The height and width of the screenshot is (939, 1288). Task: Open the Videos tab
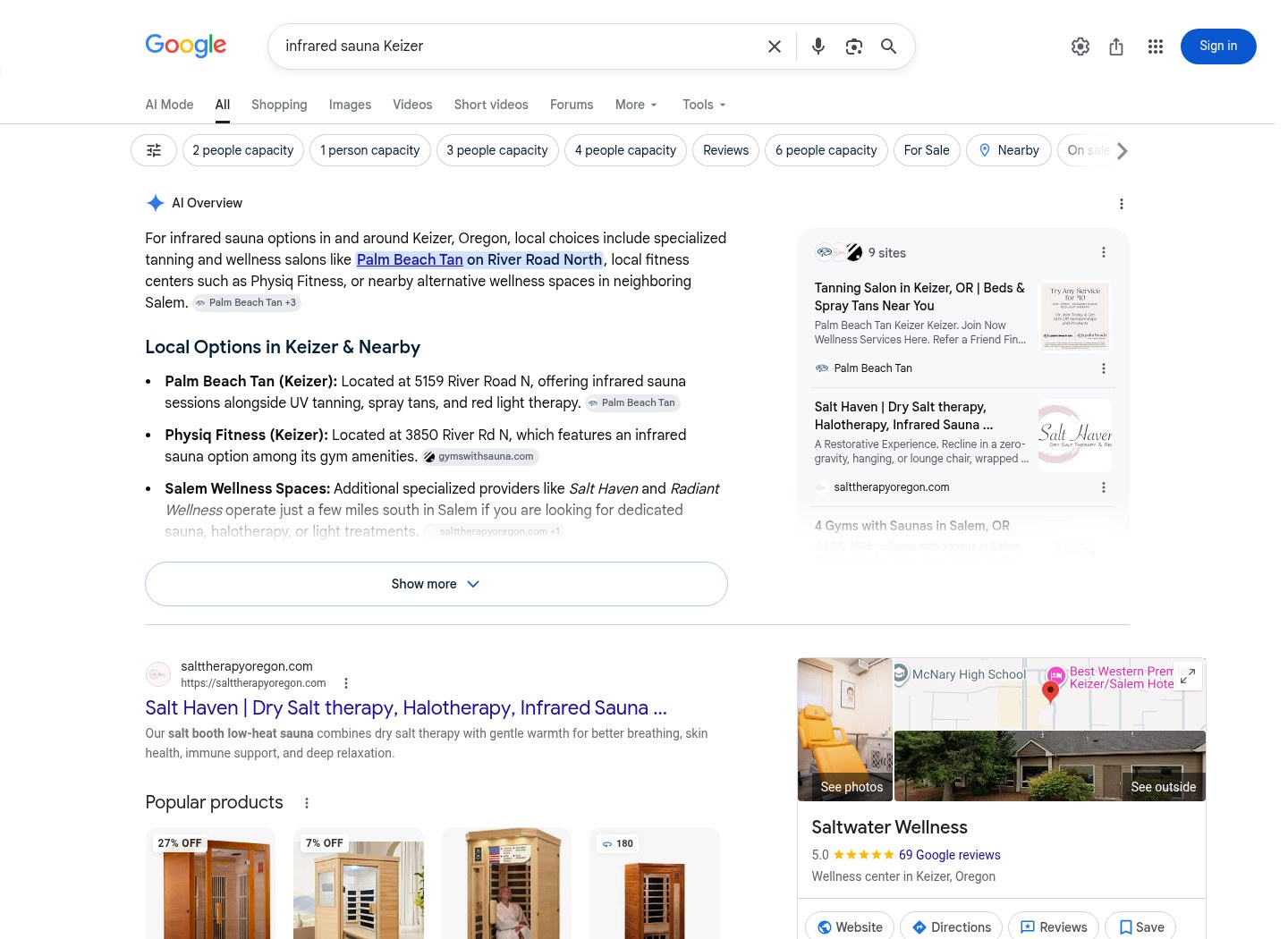click(x=412, y=105)
